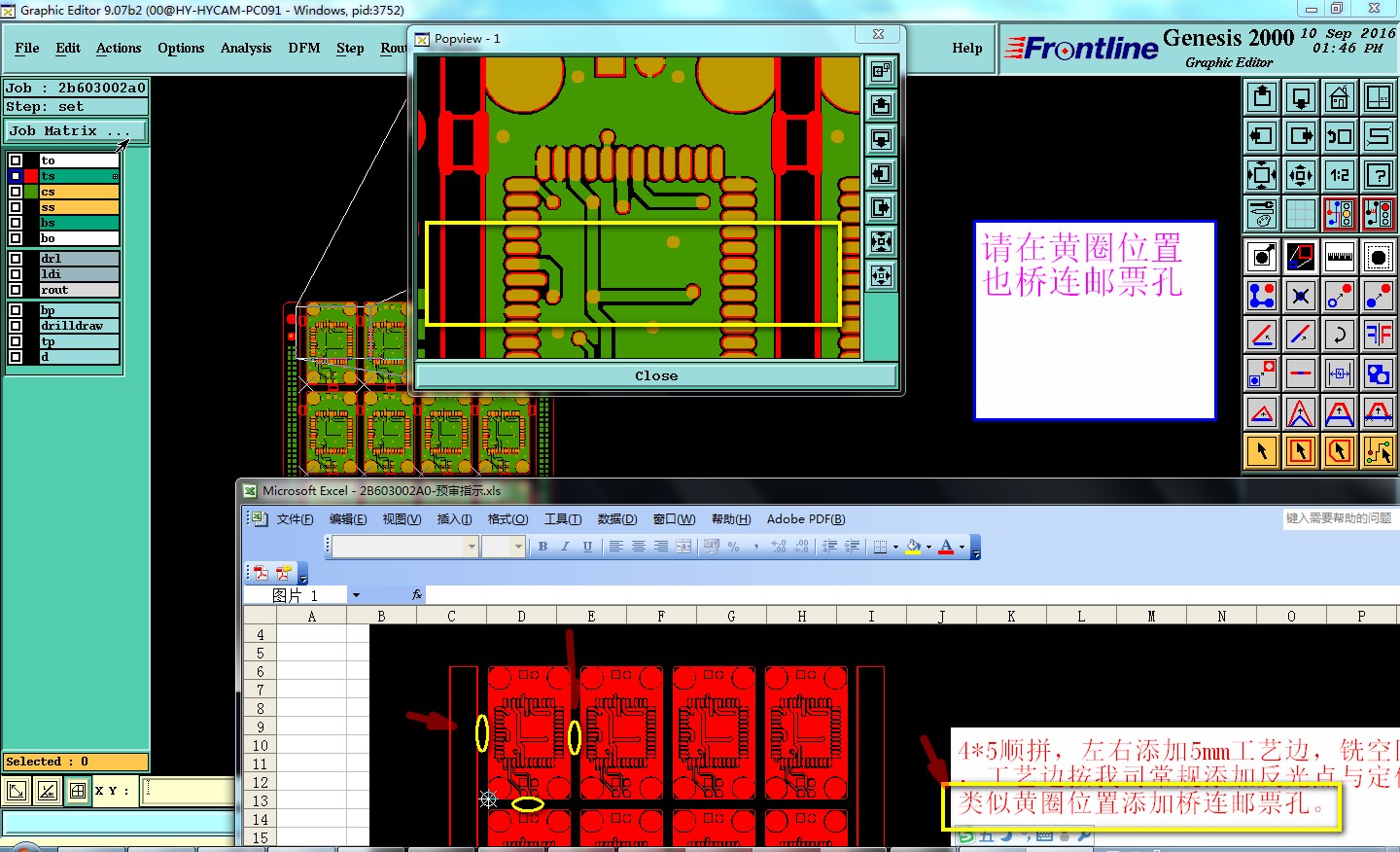Open the Analysis menu in Genesis
The width and height of the screenshot is (1400, 852).
click(246, 48)
